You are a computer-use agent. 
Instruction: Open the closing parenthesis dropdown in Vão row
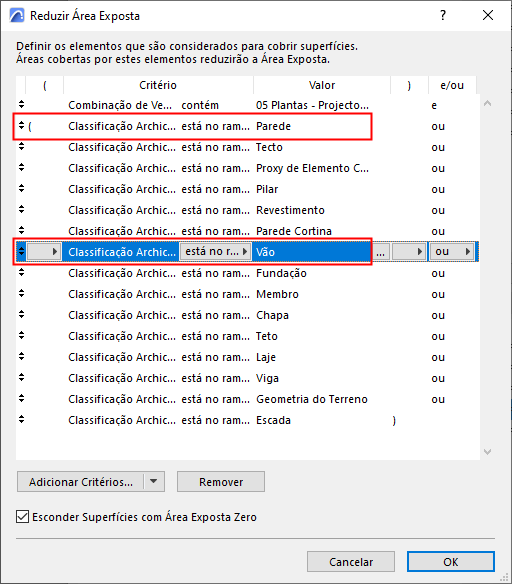click(x=409, y=252)
